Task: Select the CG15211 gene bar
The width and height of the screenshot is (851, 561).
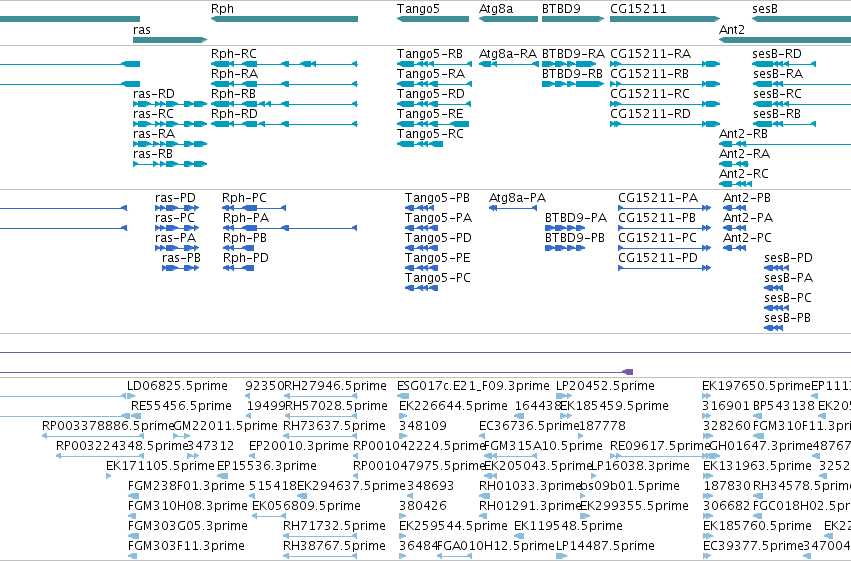Action: (665, 19)
